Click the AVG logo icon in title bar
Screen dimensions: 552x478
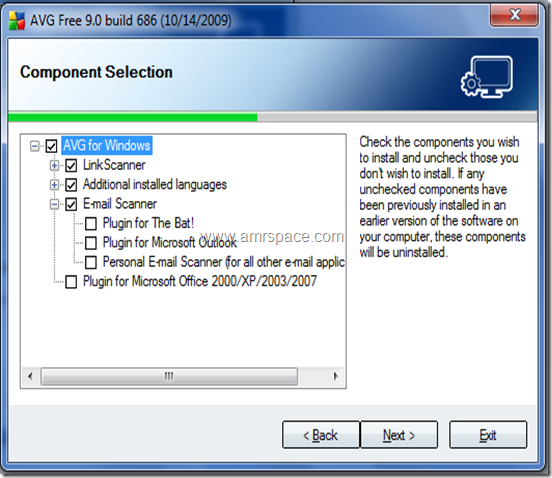pos(17,21)
